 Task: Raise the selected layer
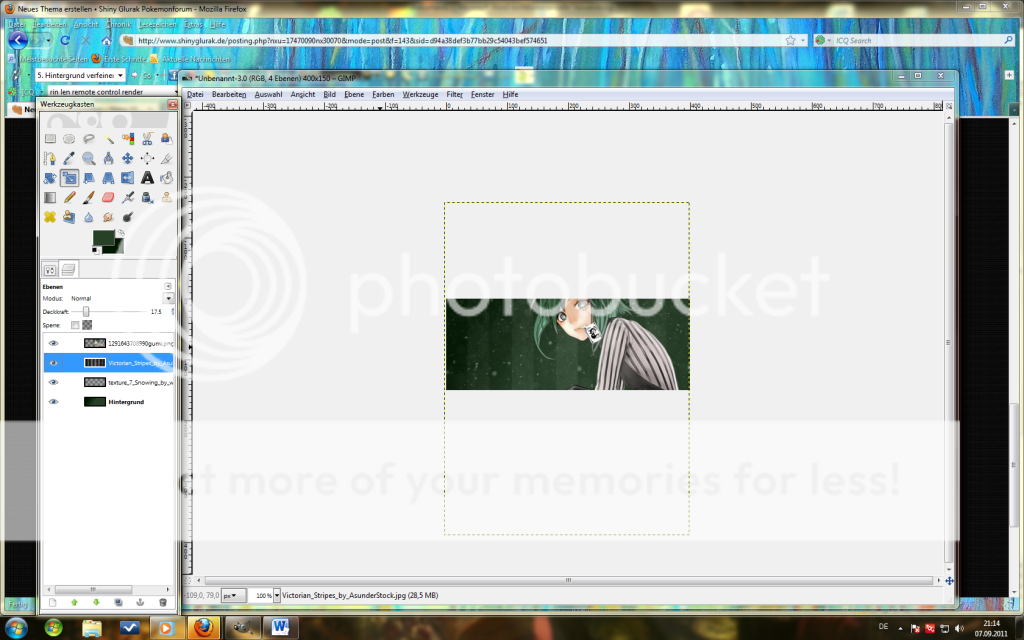[74, 602]
